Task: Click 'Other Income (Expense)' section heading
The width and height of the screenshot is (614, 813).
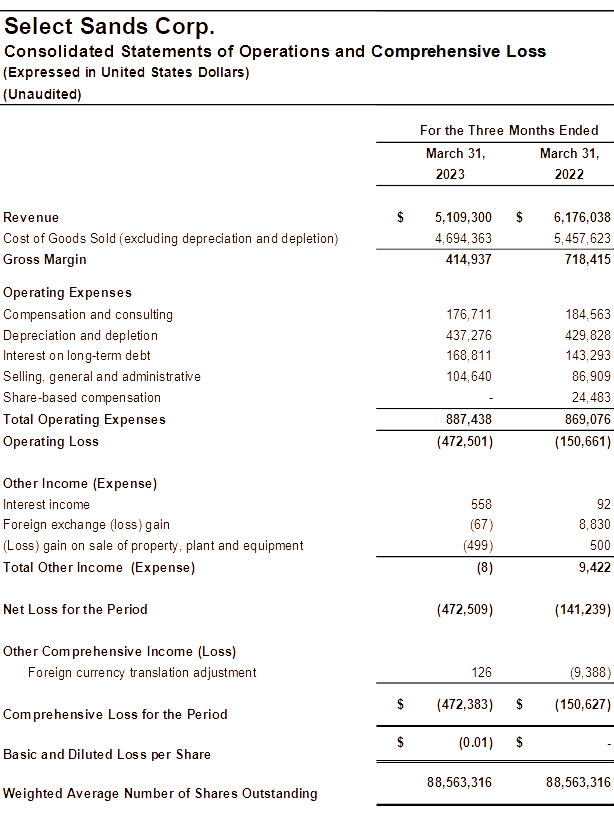Action: pos(80,484)
